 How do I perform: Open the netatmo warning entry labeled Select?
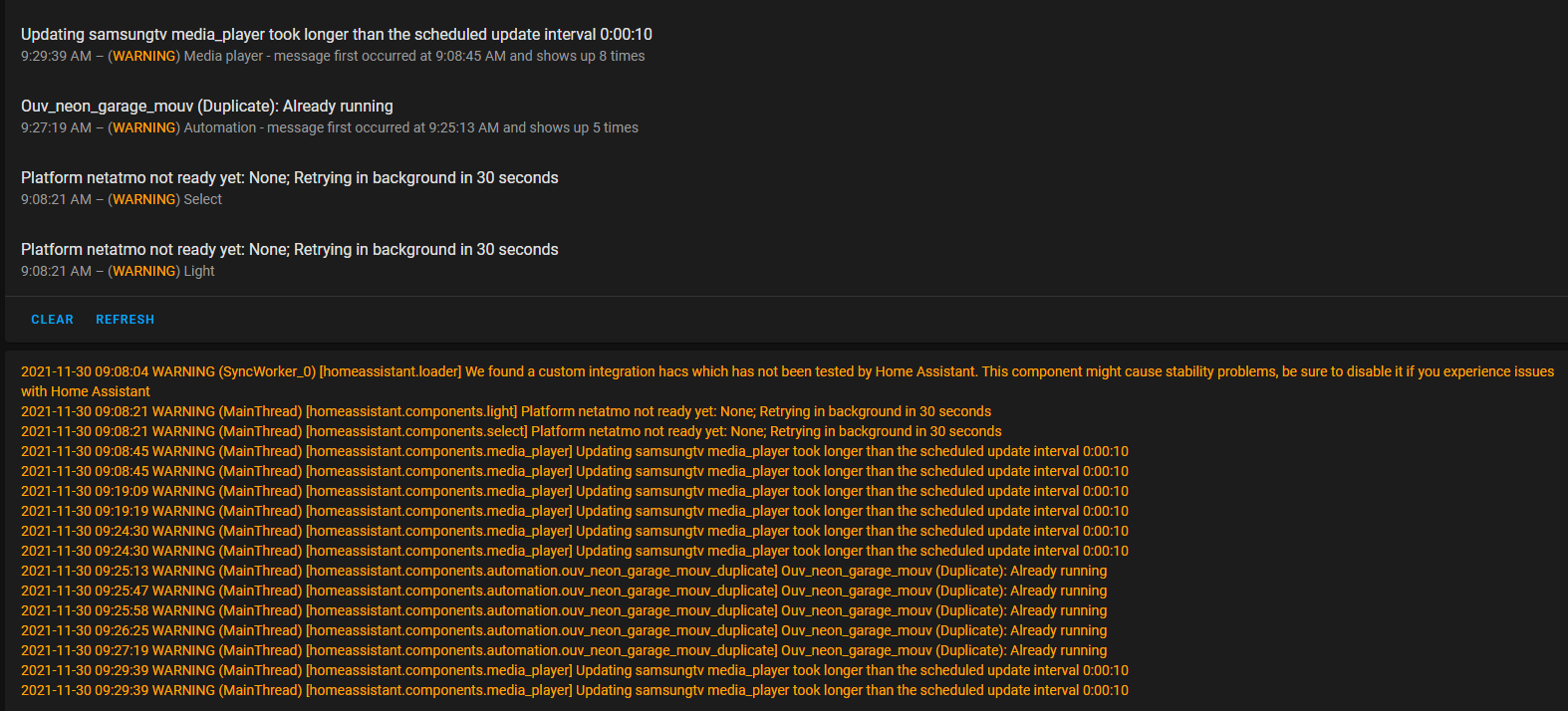[289, 187]
